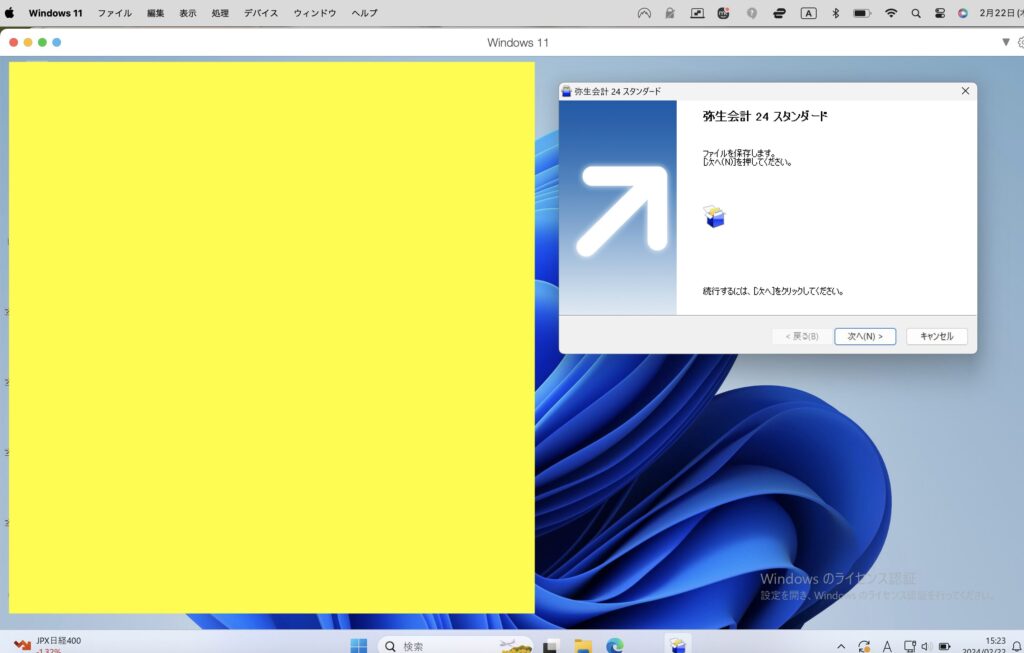Click the ファイルを保存します。 text
The width and height of the screenshot is (1024, 653).
(739, 153)
